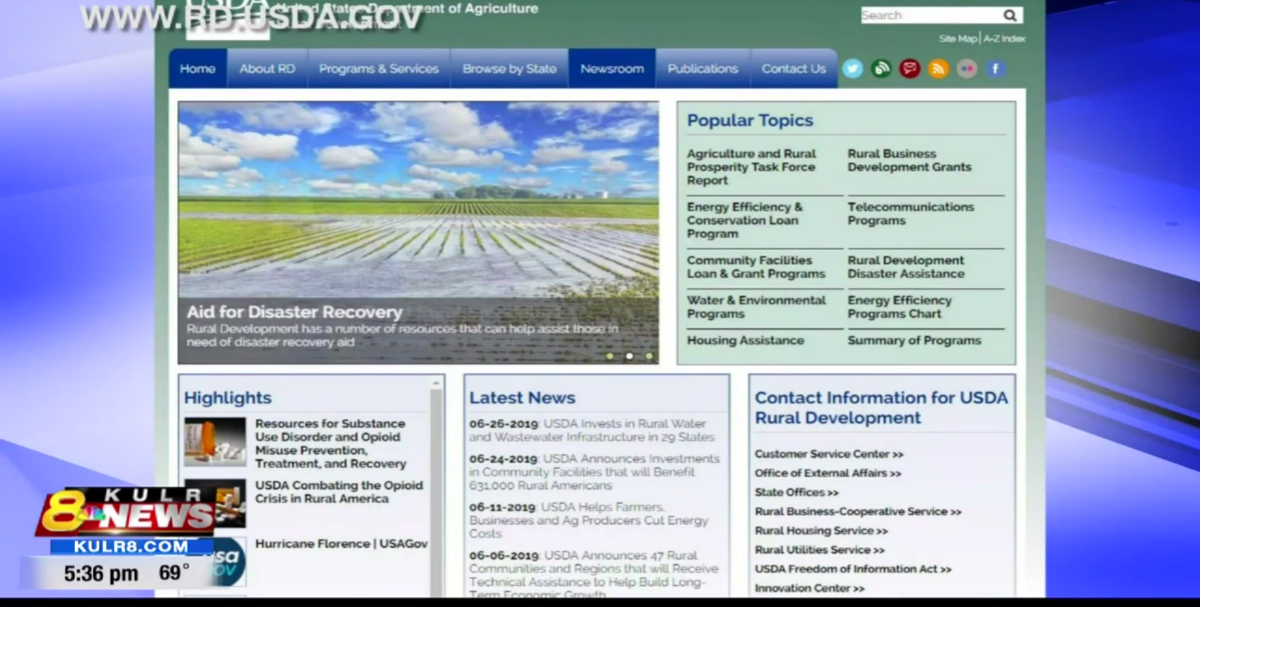Viewport: 1280px width, 672px height.
Task: Expand Rural Housing Service entry
Action: (820, 531)
